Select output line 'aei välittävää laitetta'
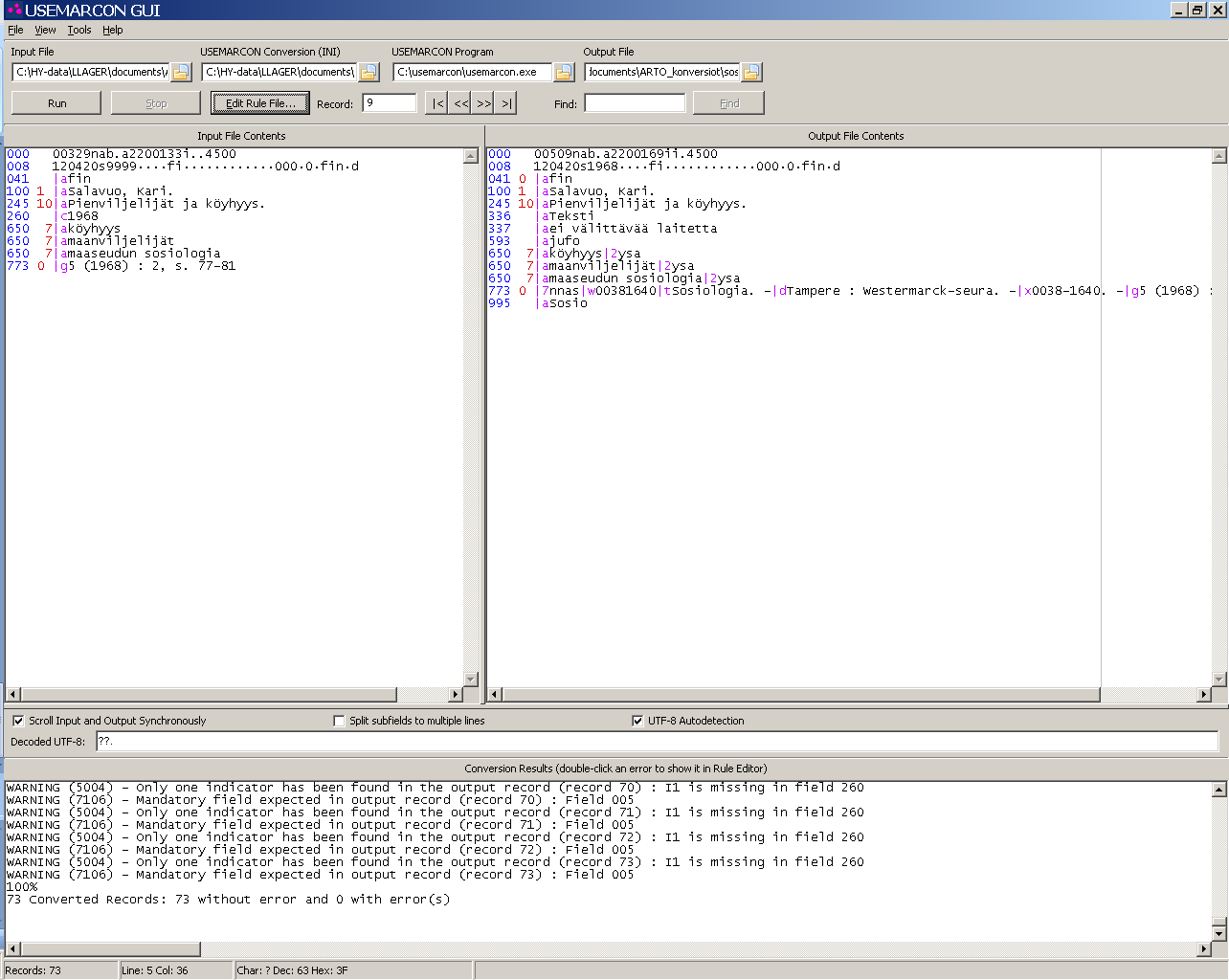 (x=629, y=229)
